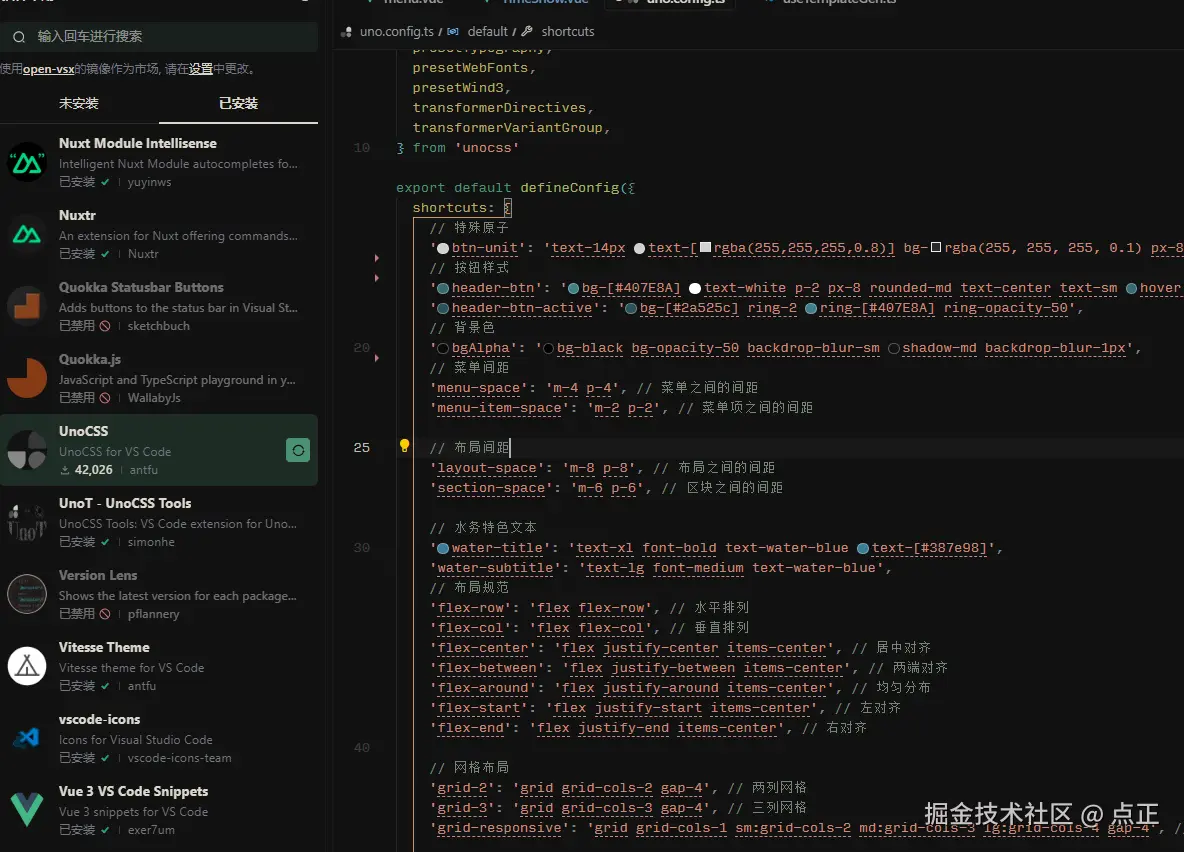Select the Quokka Statusbar Buttons extension icon
1184x852 pixels.
point(27,306)
